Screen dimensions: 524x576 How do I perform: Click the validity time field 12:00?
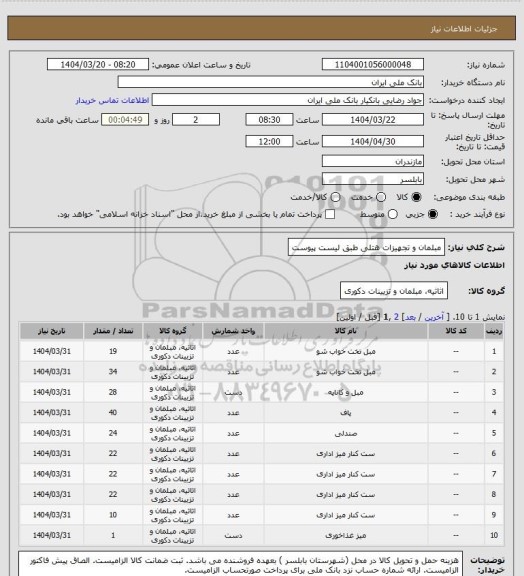click(269, 141)
